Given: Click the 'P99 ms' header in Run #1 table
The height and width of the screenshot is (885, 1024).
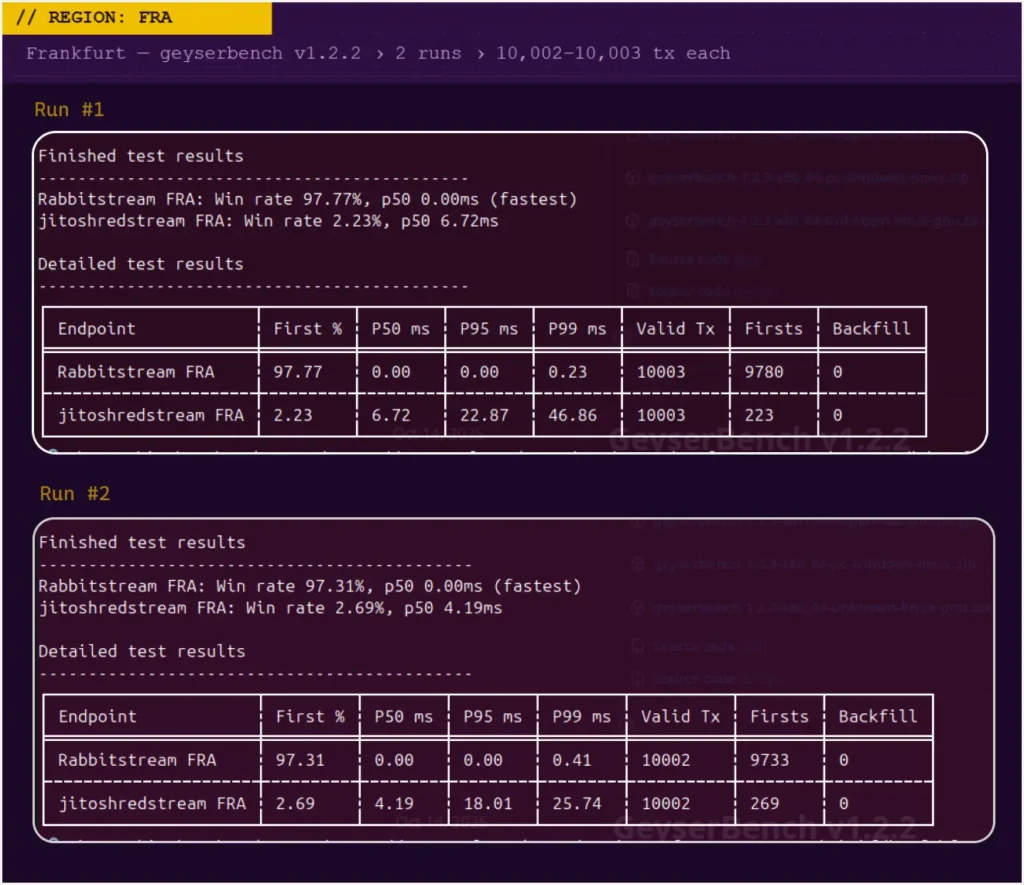Looking at the screenshot, I should (577, 329).
